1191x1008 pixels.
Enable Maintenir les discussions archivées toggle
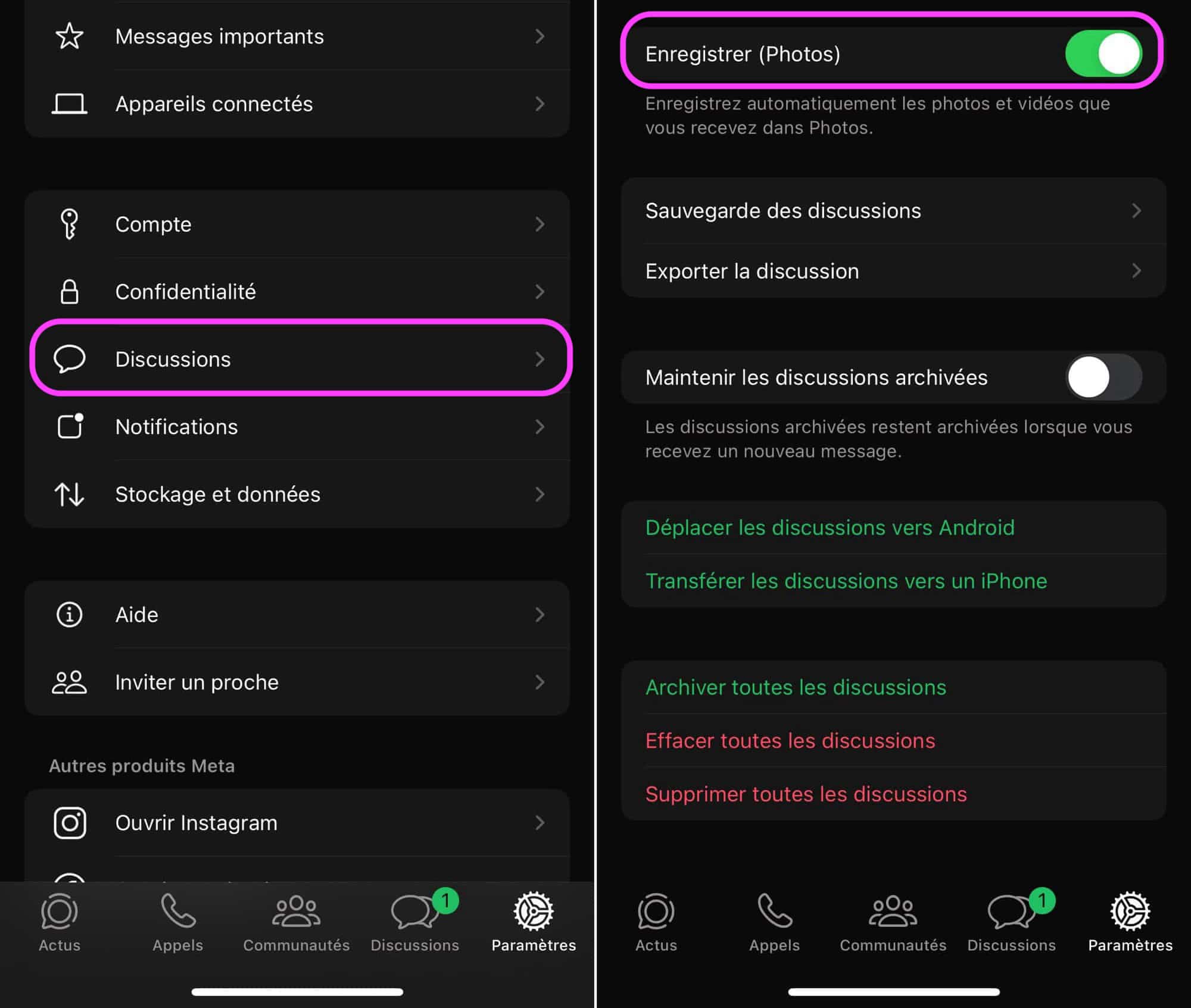[x=1100, y=378]
